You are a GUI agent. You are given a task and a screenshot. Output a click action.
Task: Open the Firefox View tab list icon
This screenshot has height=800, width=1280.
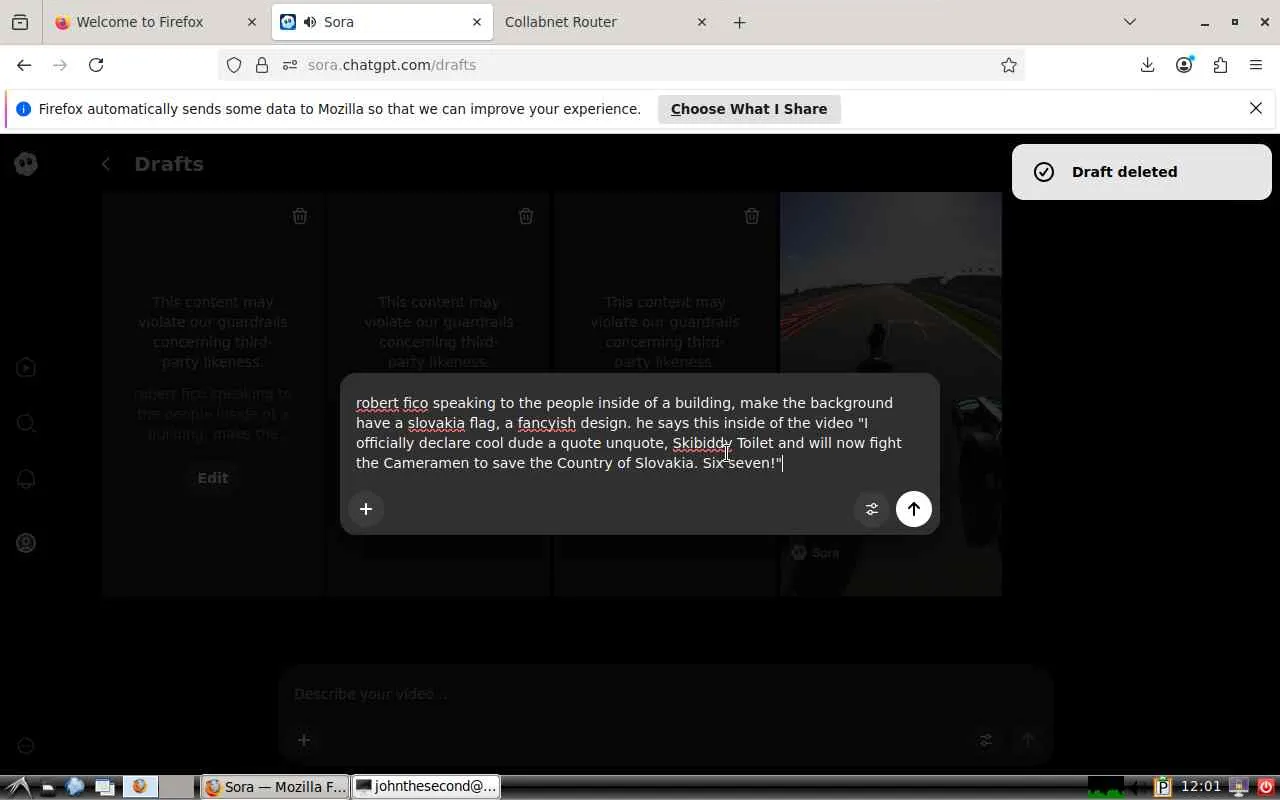[20, 22]
